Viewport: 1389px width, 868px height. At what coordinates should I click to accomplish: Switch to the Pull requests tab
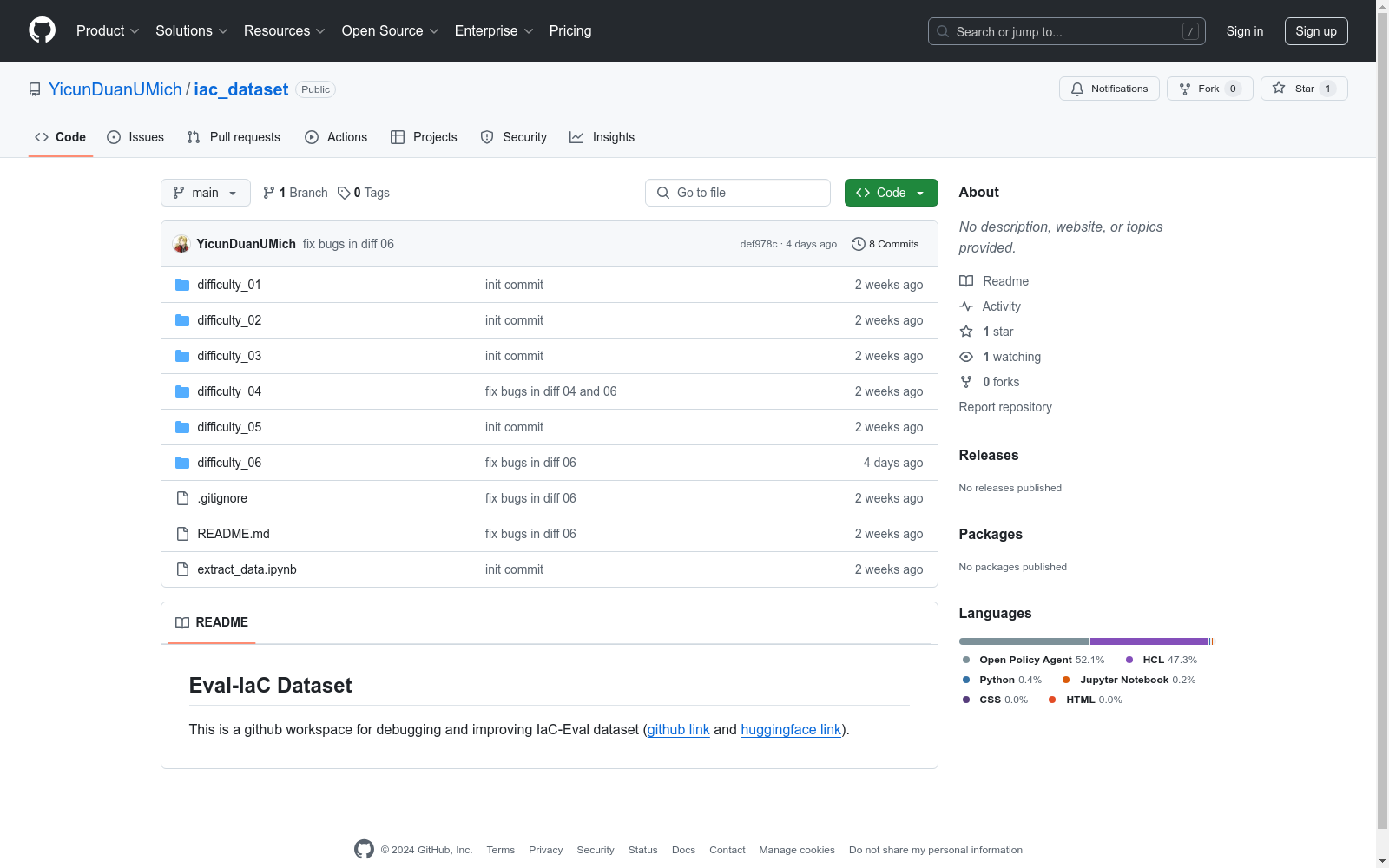pyautogui.click(x=234, y=137)
